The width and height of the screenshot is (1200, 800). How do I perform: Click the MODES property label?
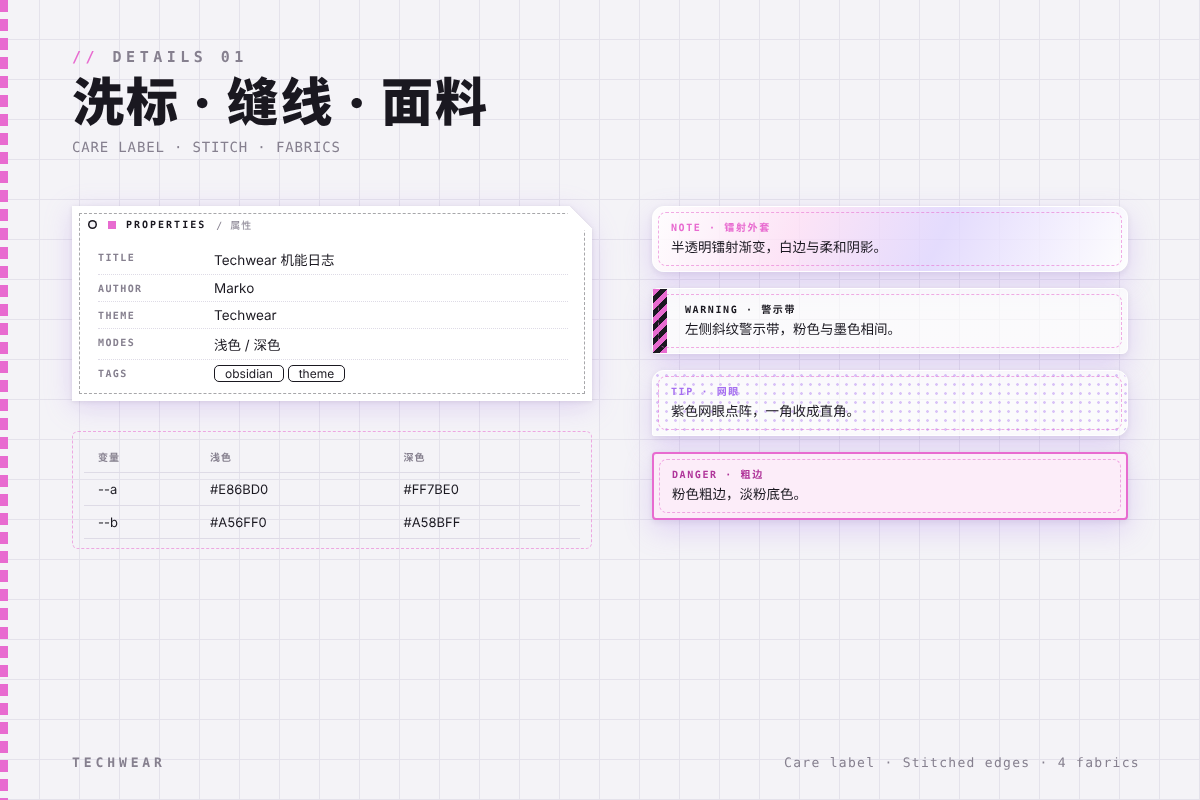pos(116,343)
